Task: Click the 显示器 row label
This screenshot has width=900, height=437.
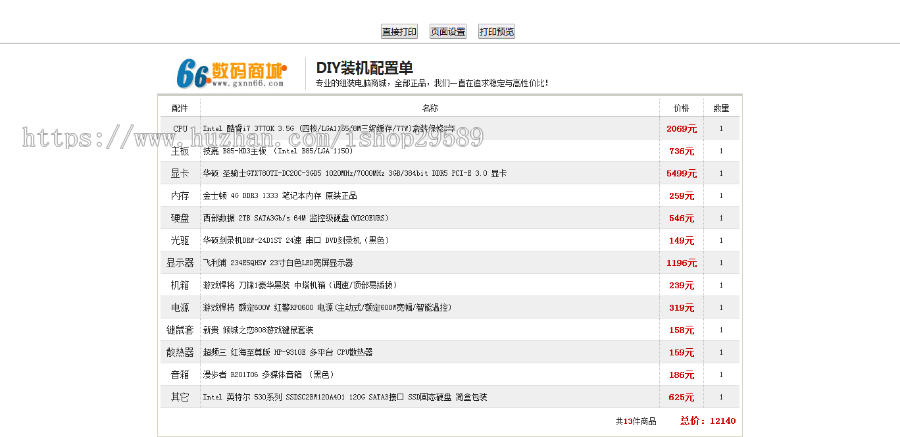Action: (x=180, y=263)
